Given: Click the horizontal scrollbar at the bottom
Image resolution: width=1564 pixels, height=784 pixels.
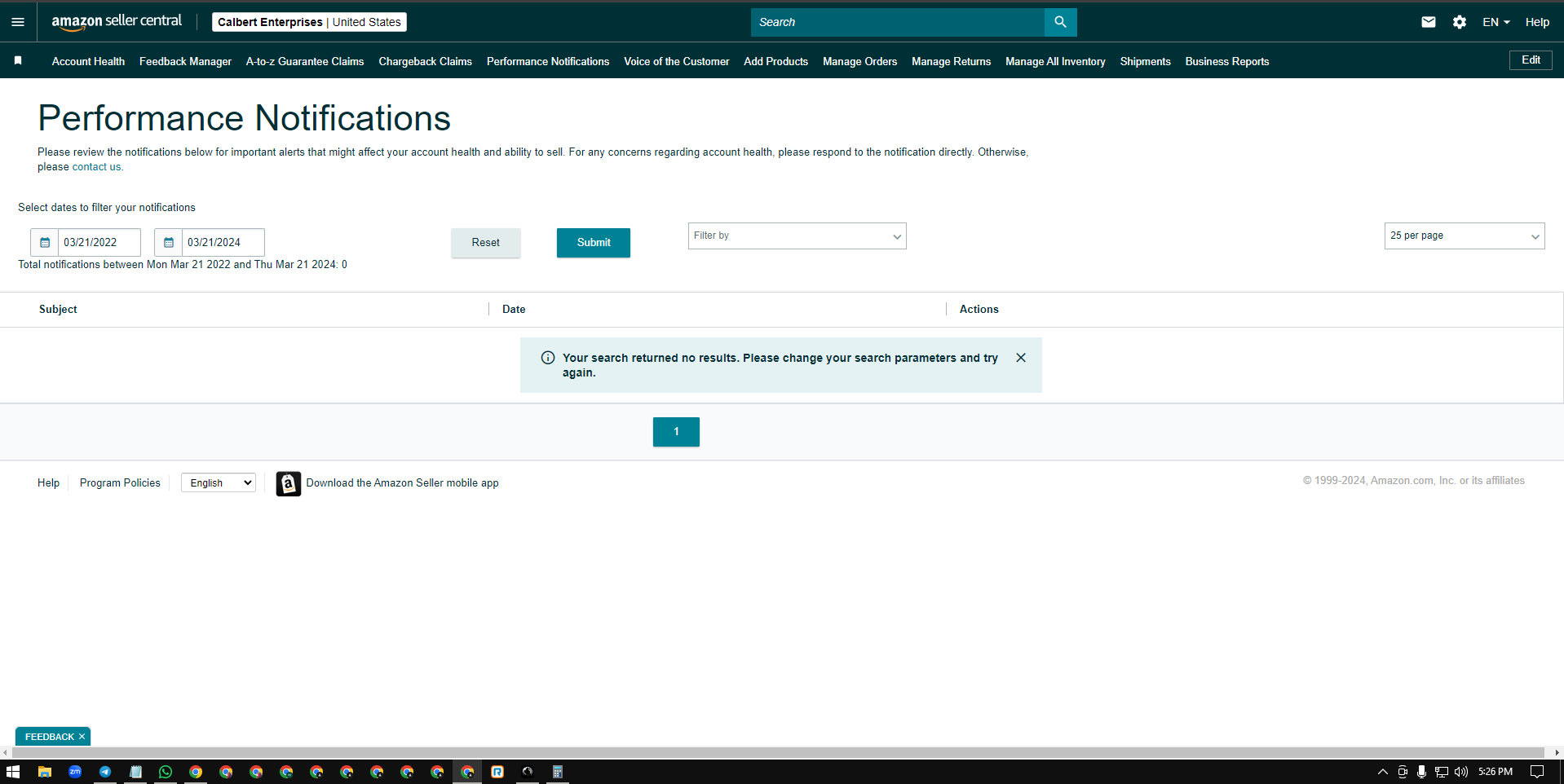Looking at the screenshot, I should pos(778,752).
